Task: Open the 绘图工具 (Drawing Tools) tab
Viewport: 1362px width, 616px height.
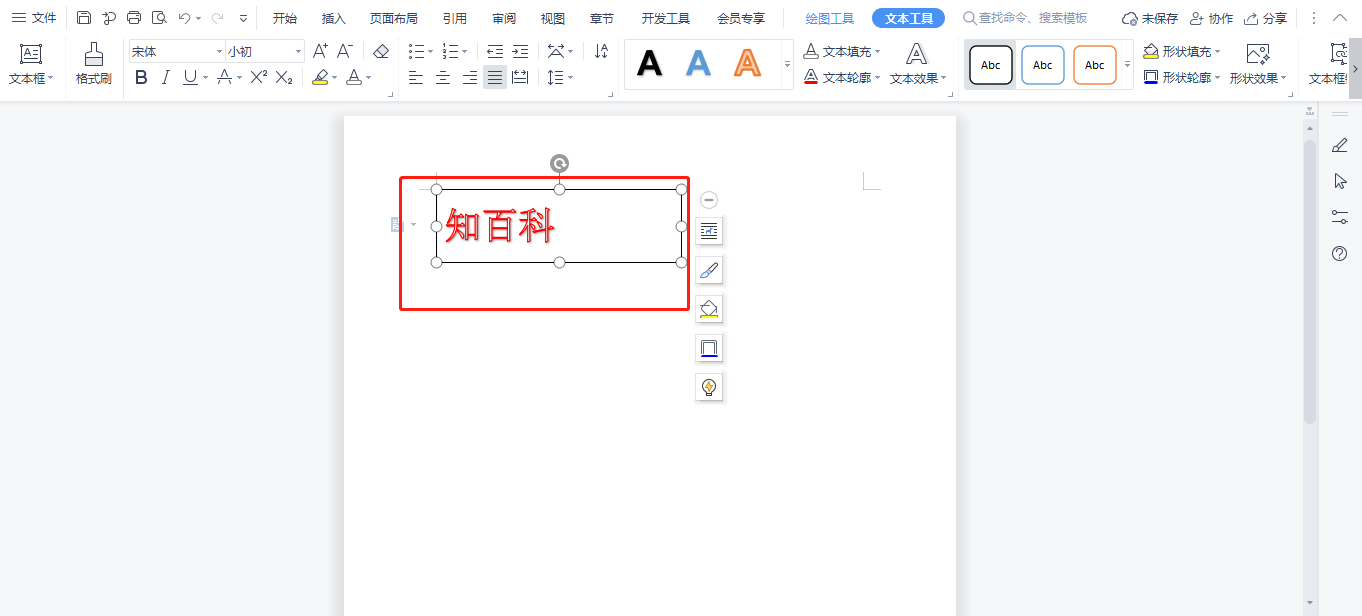Action: [830, 18]
